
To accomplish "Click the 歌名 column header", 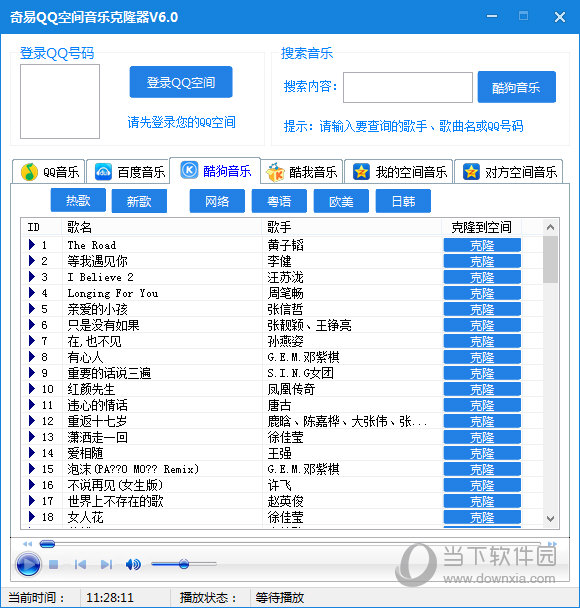I will 162,227.
